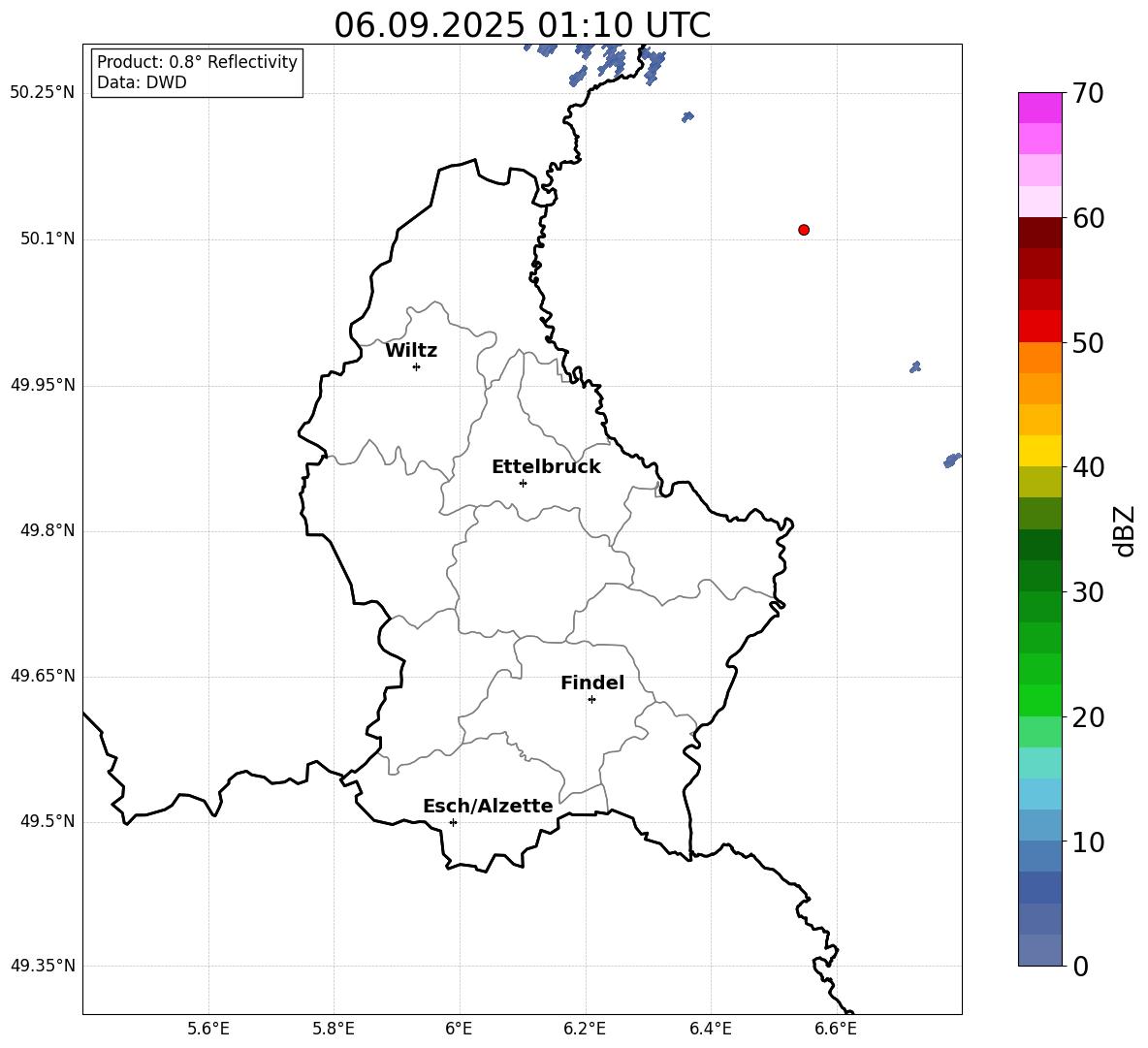The width and height of the screenshot is (1148, 1048).
Task: Click the 0 colorbar tick label
Action: (x=1081, y=966)
